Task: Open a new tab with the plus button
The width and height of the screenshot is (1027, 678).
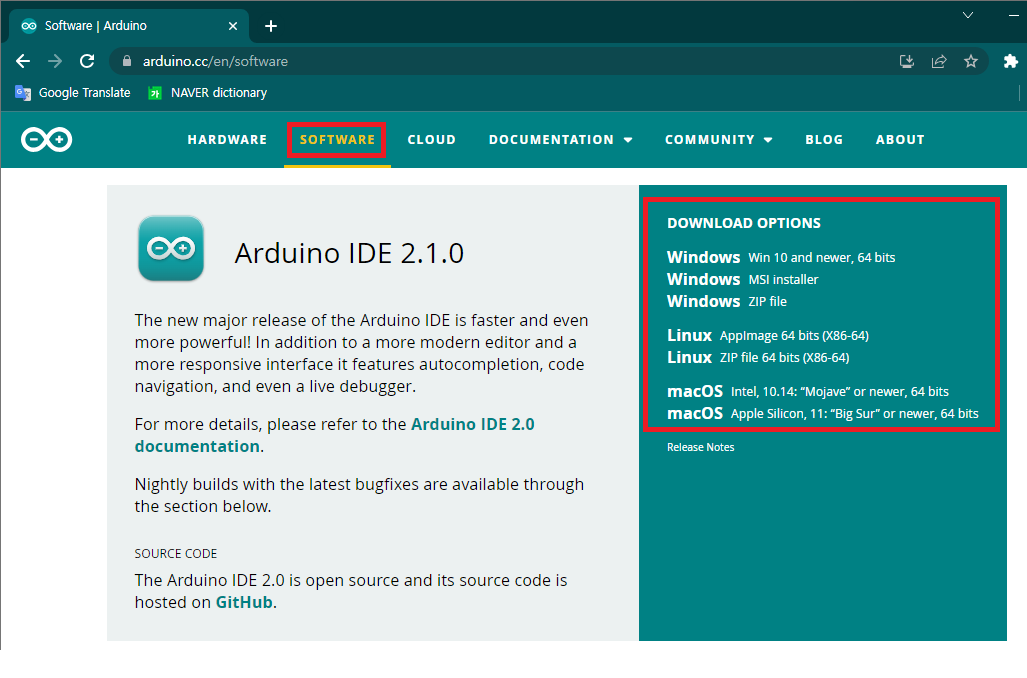Action: tap(271, 26)
